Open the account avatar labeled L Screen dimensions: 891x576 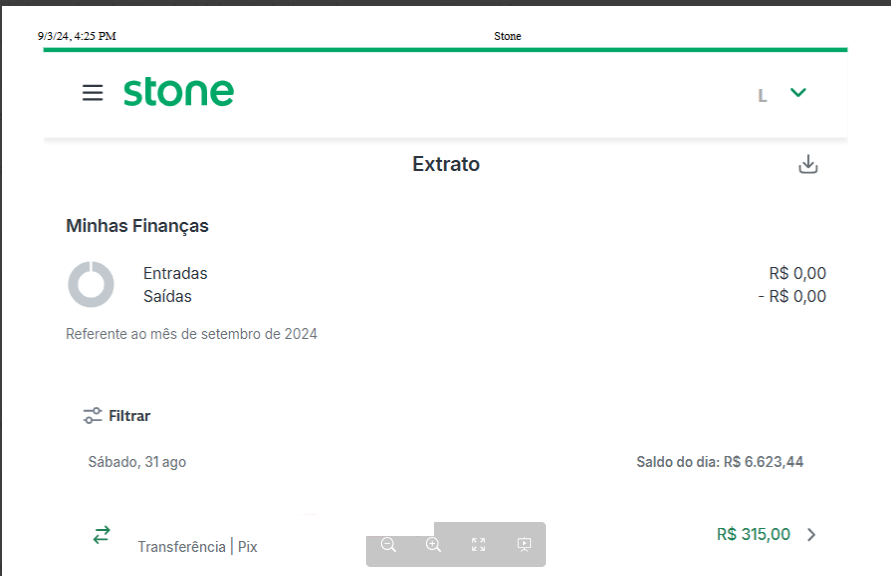click(762, 96)
